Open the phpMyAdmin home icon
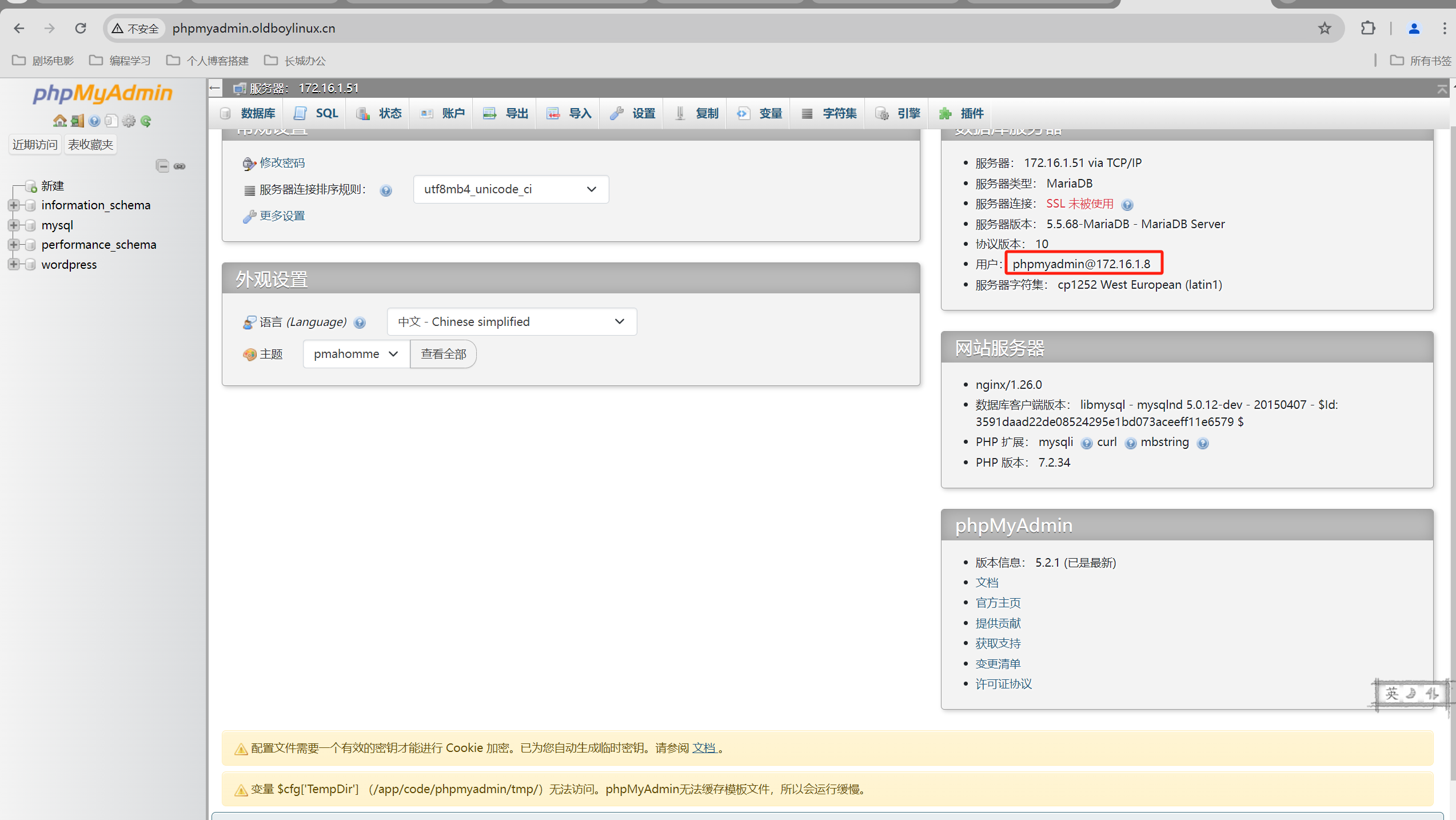The height and width of the screenshot is (820, 1456). 59,121
